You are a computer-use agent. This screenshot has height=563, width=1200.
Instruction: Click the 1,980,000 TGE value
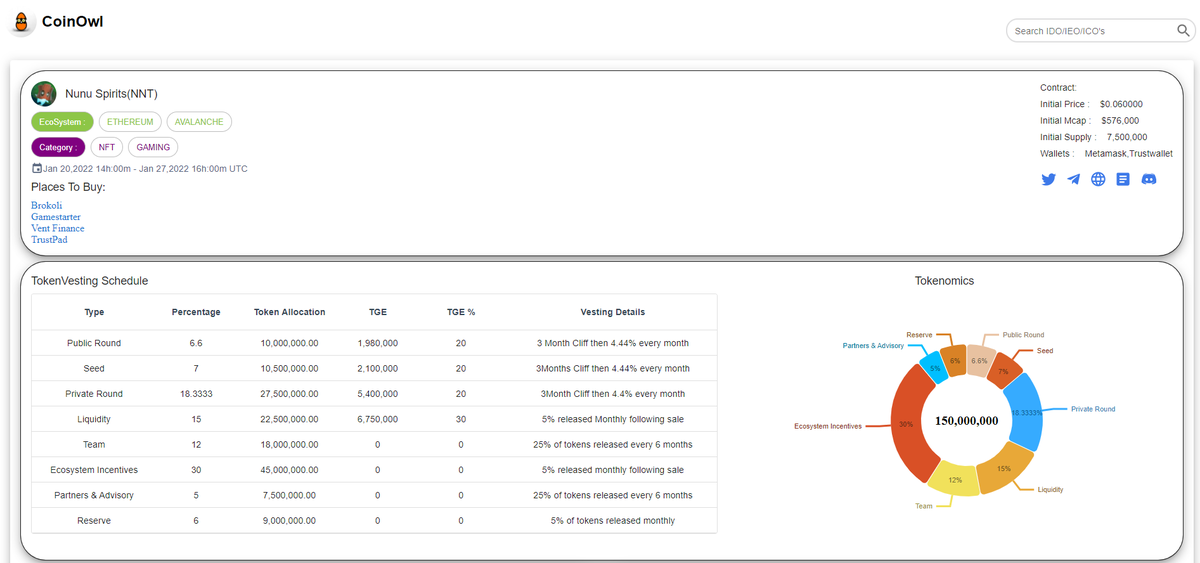click(378, 343)
